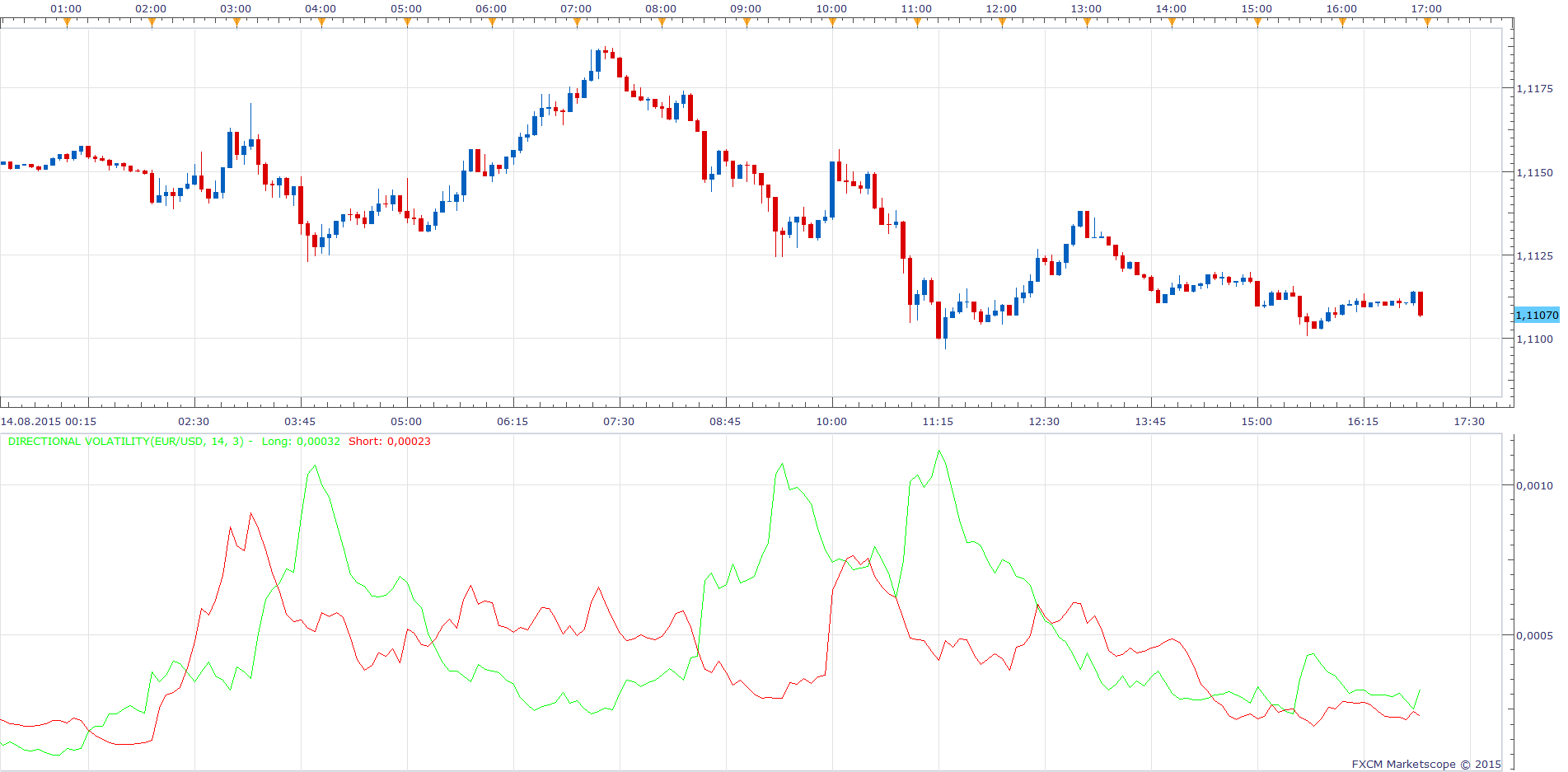Click the orange marker at top 05:00

coord(407,23)
